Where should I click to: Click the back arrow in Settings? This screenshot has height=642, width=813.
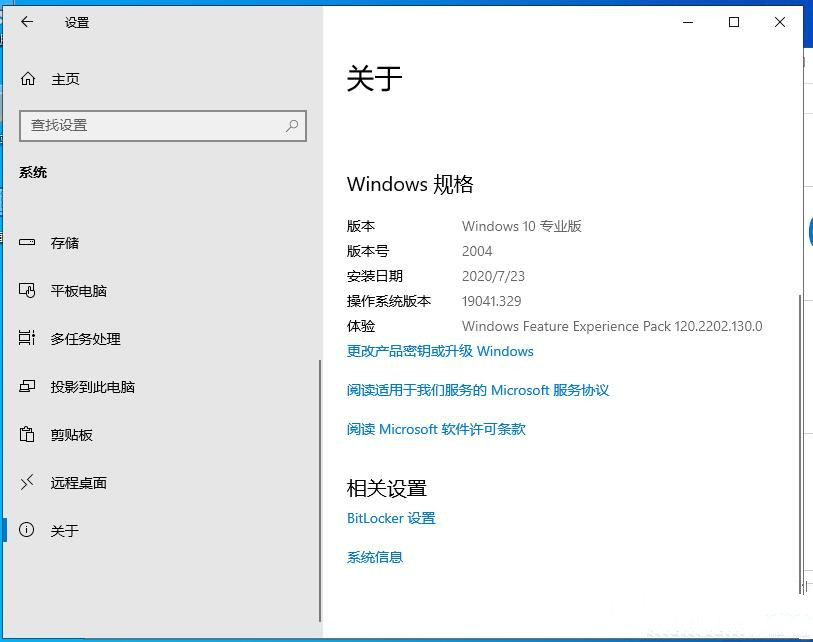click(27, 22)
